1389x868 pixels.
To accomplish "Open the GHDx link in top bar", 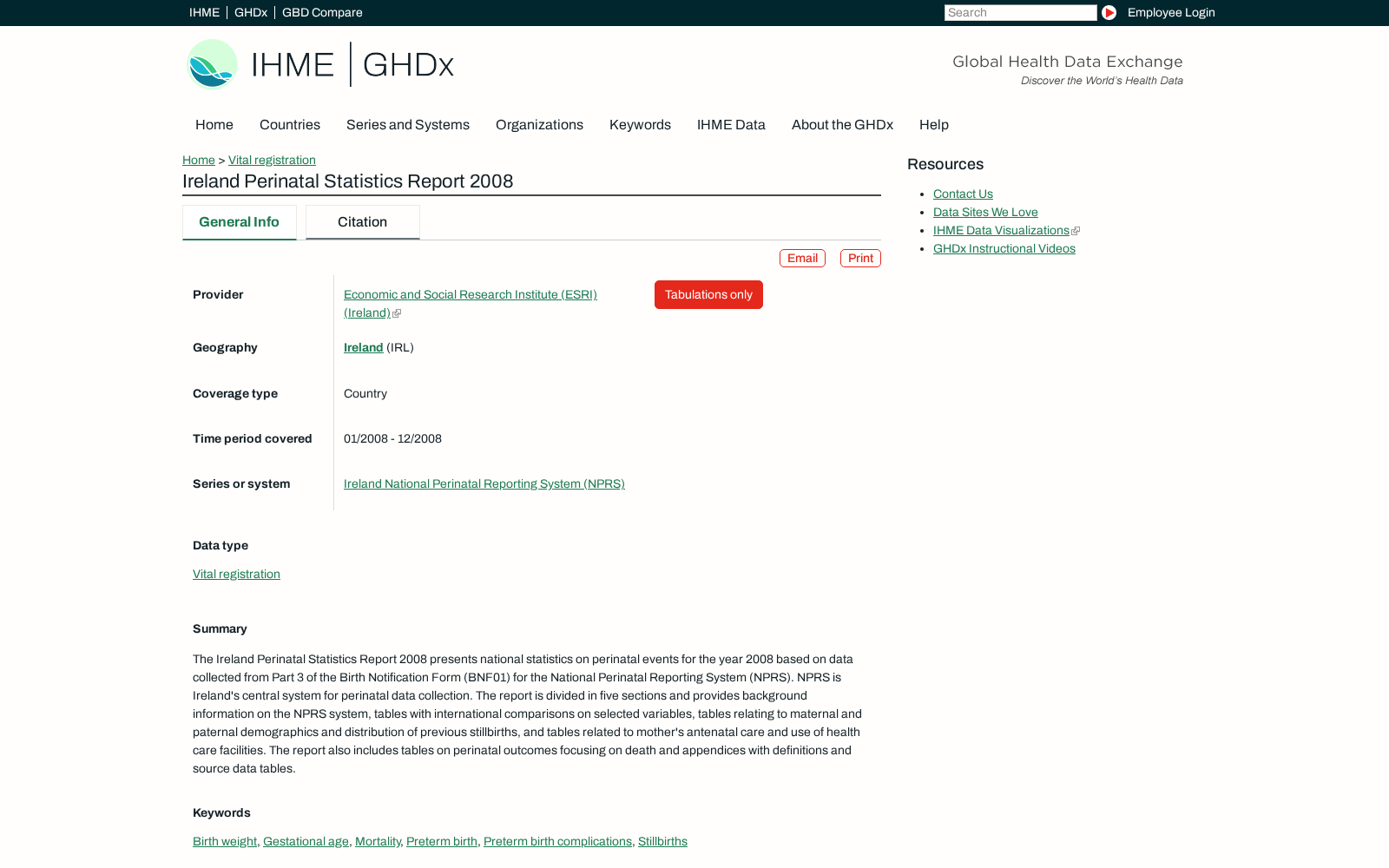I will (x=251, y=12).
